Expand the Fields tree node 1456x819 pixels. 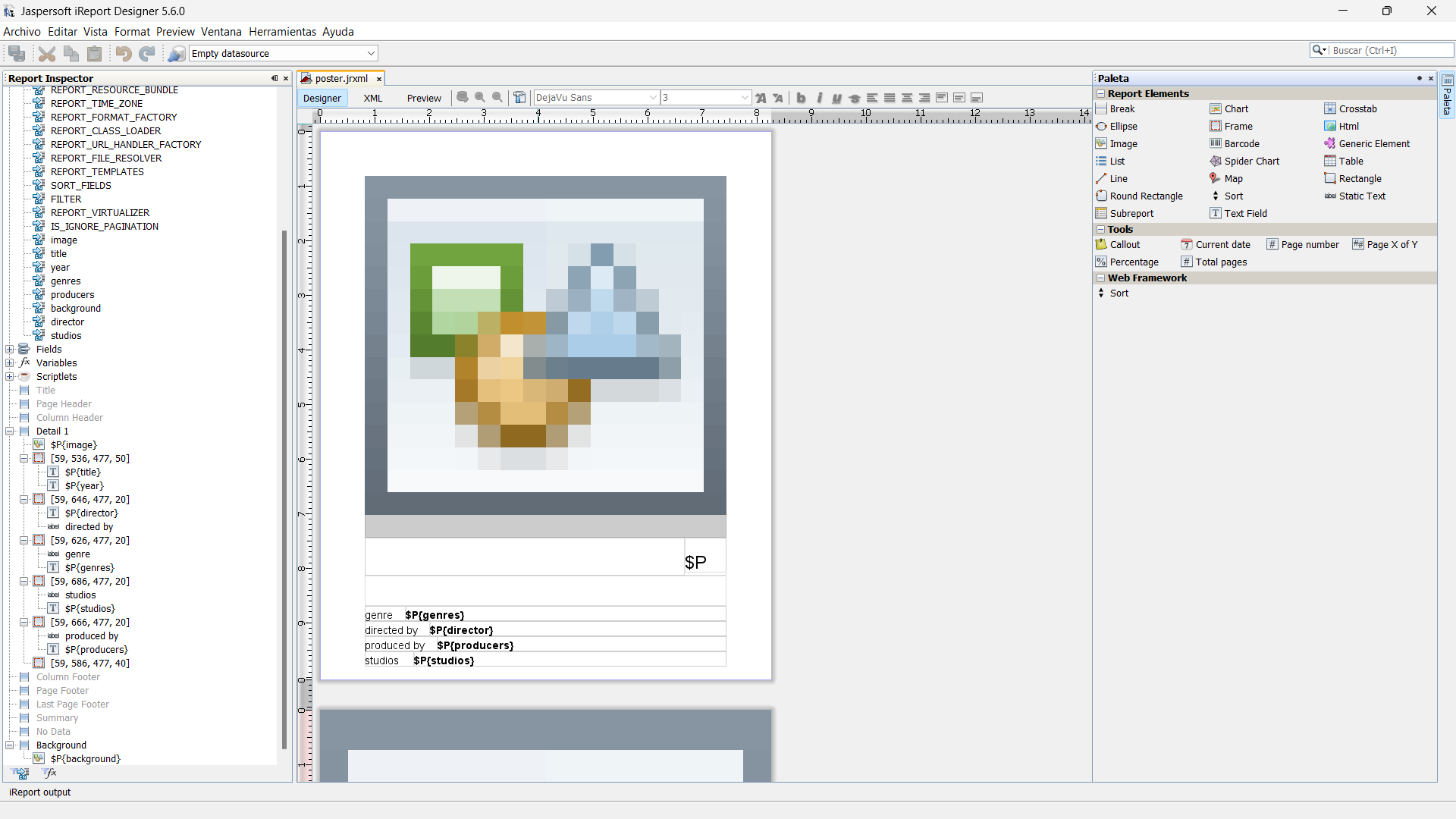coord(10,350)
